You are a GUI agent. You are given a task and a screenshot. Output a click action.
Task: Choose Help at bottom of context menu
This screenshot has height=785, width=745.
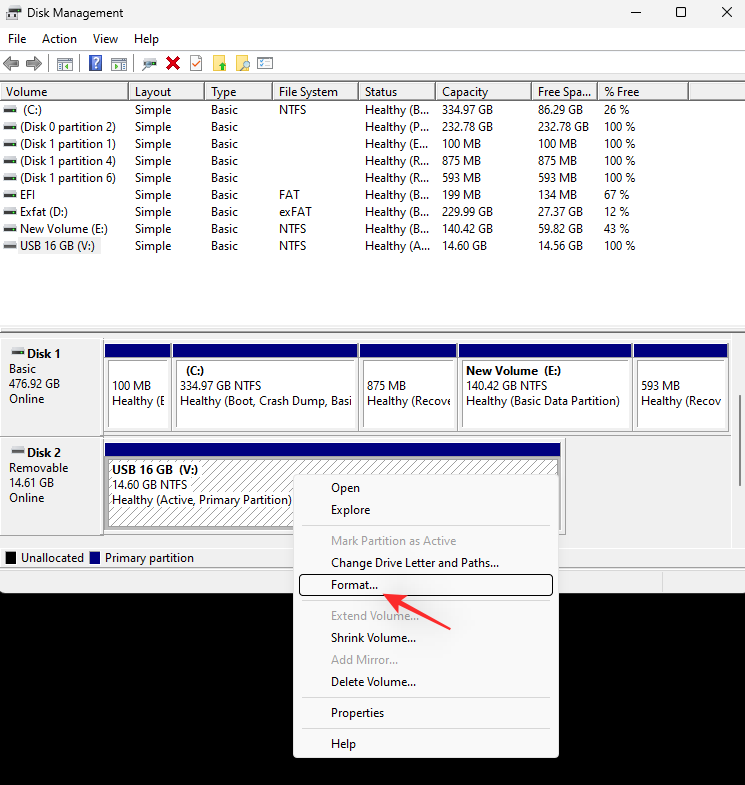426,744
